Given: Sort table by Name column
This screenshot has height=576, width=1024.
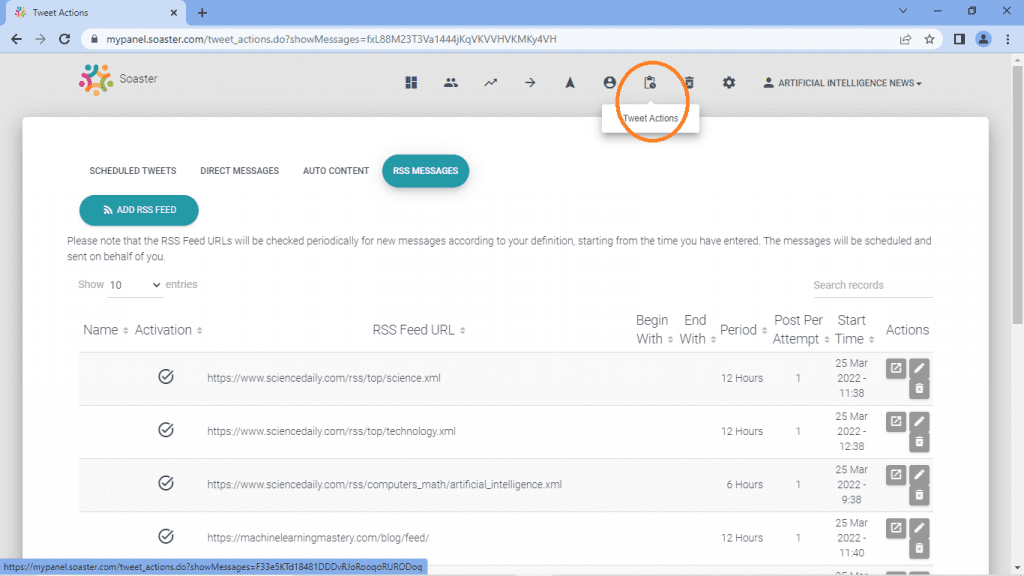Looking at the screenshot, I should tap(105, 330).
